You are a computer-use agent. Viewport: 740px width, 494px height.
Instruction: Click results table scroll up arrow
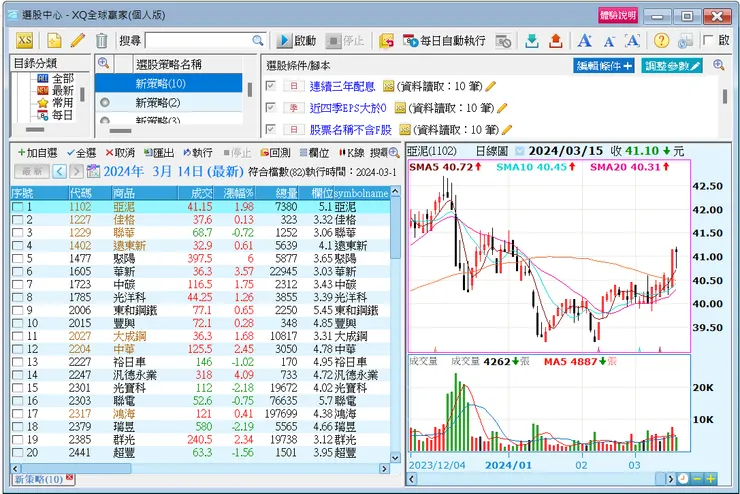(x=395, y=192)
